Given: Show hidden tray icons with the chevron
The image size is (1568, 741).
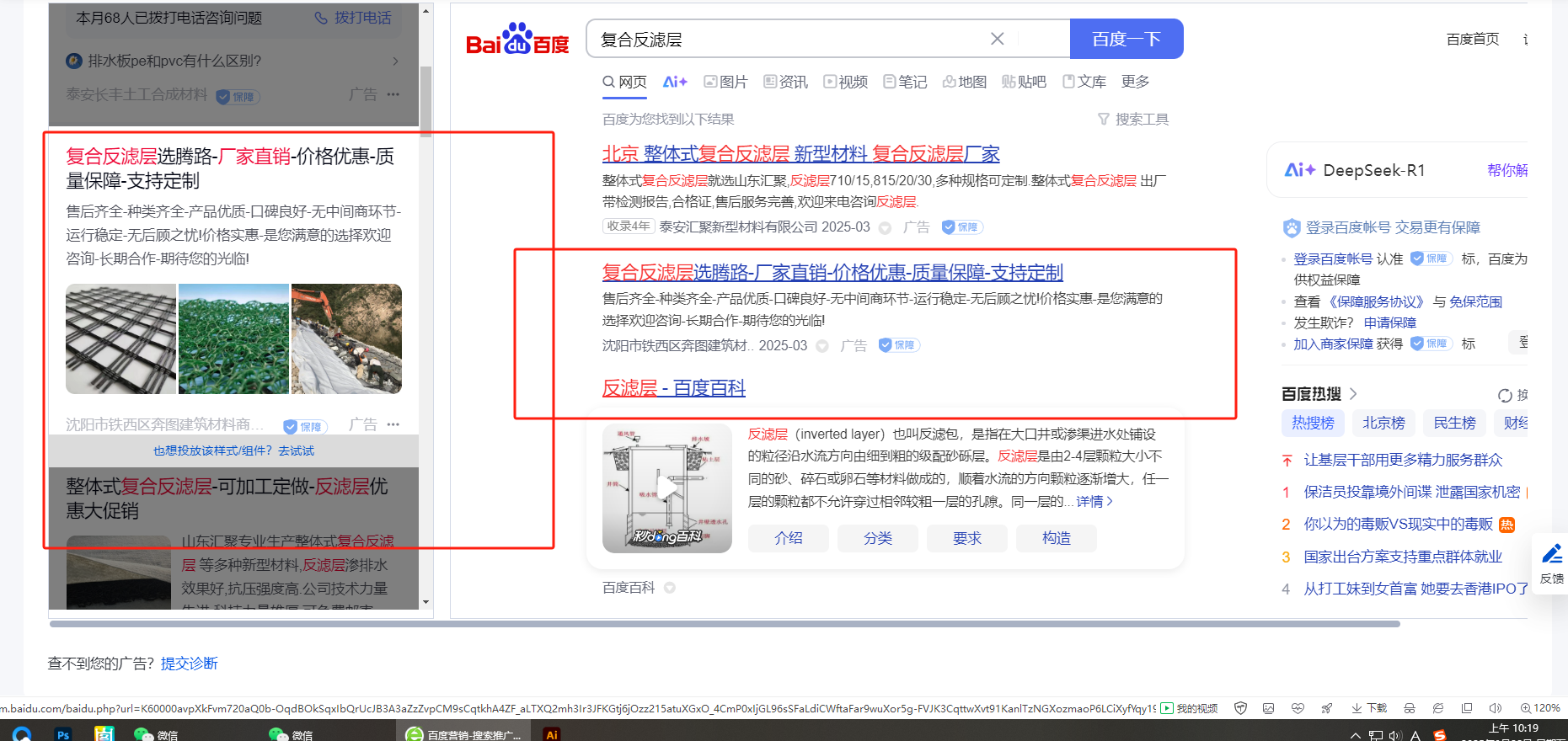Looking at the screenshot, I should (1355, 735).
